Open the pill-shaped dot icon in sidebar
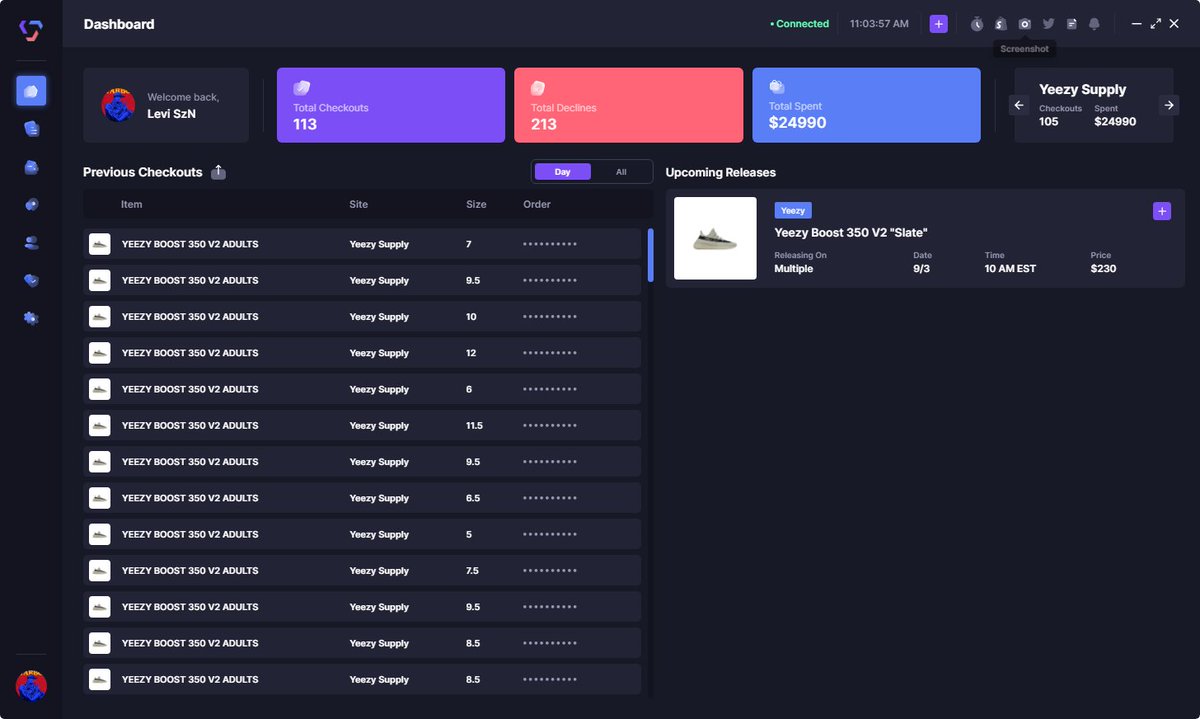The width and height of the screenshot is (1200, 719). click(31, 204)
